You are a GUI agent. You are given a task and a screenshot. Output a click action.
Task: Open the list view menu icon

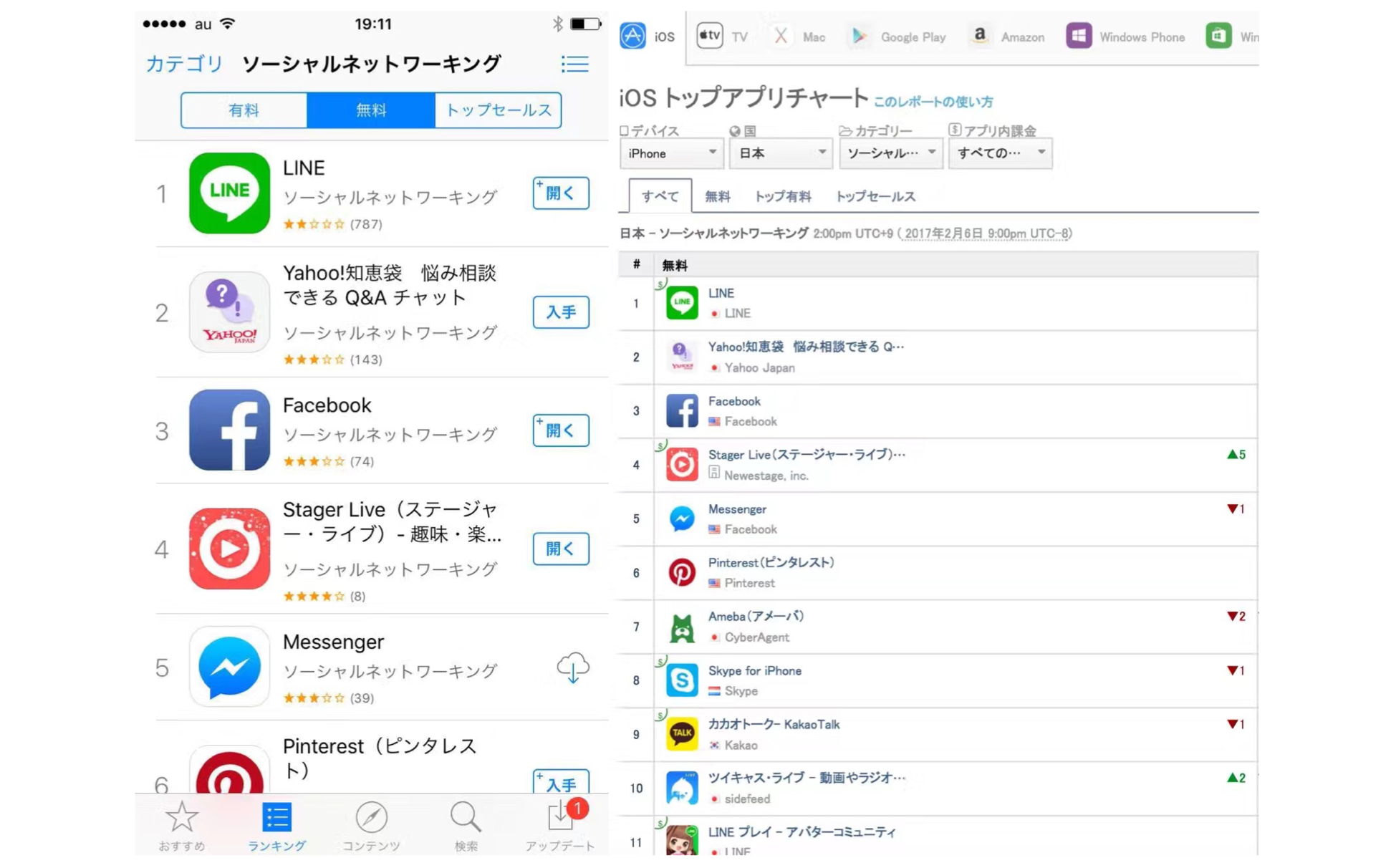coord(574,64)
